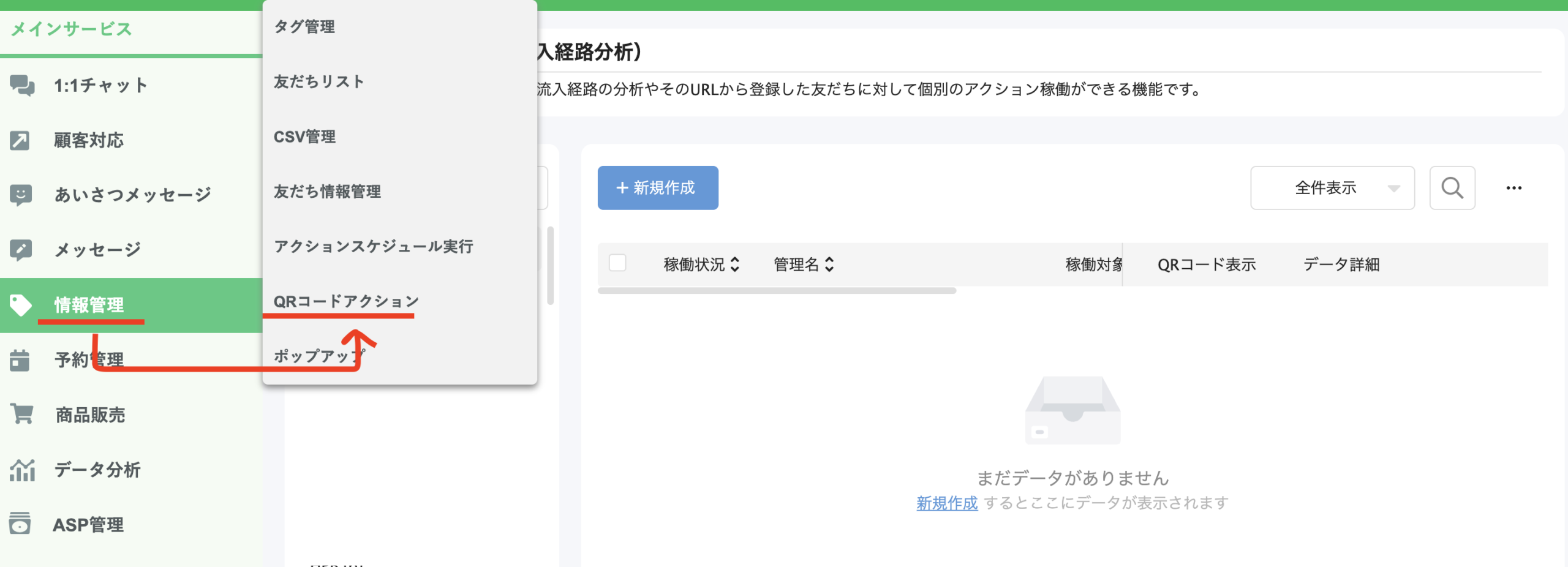Viewport: 1568px width, 567px height.
Task: Follow the 新規作成 link in empty state
Action: (x=946, y=503)
